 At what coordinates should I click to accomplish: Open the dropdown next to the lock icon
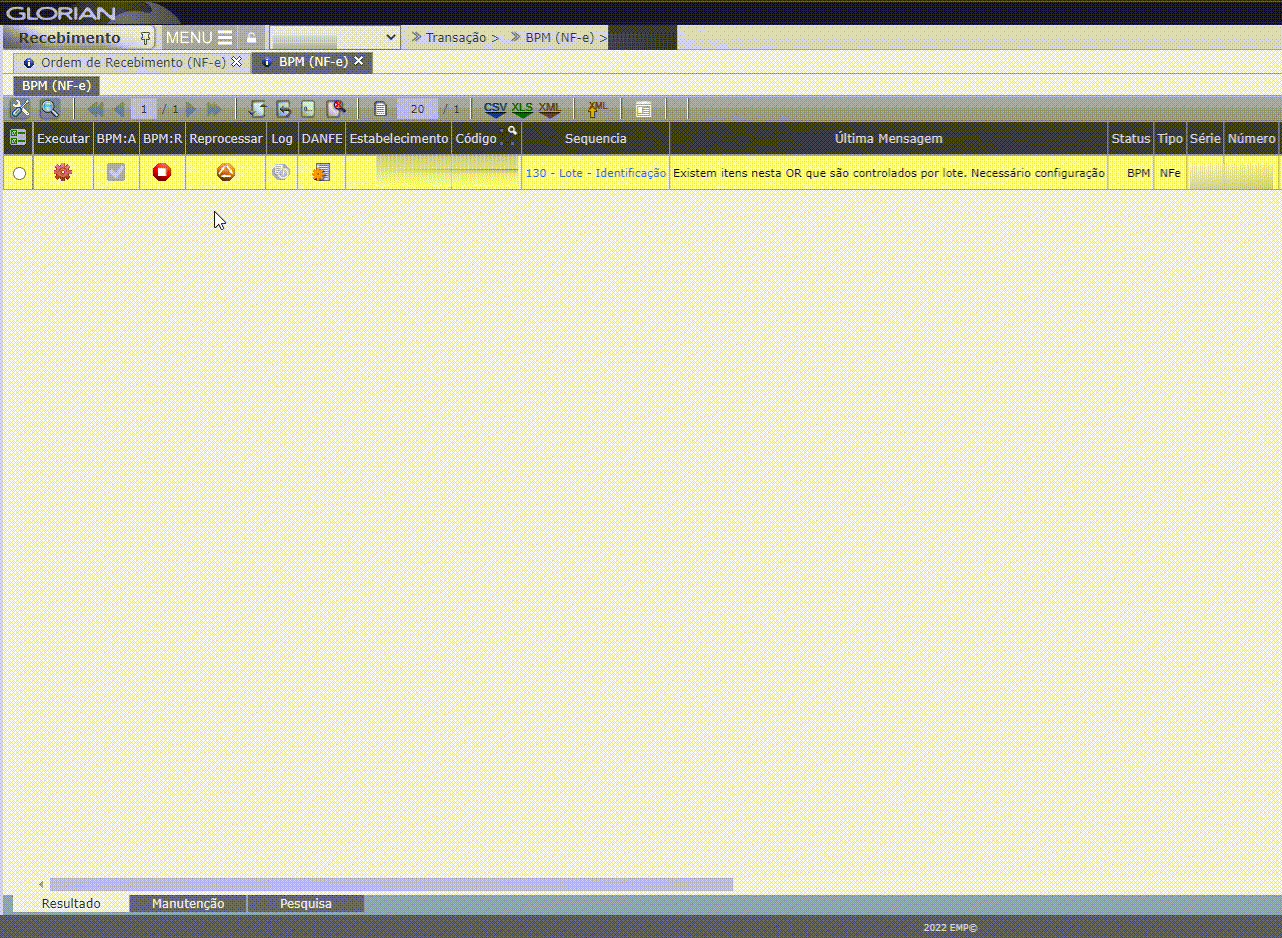335,37
